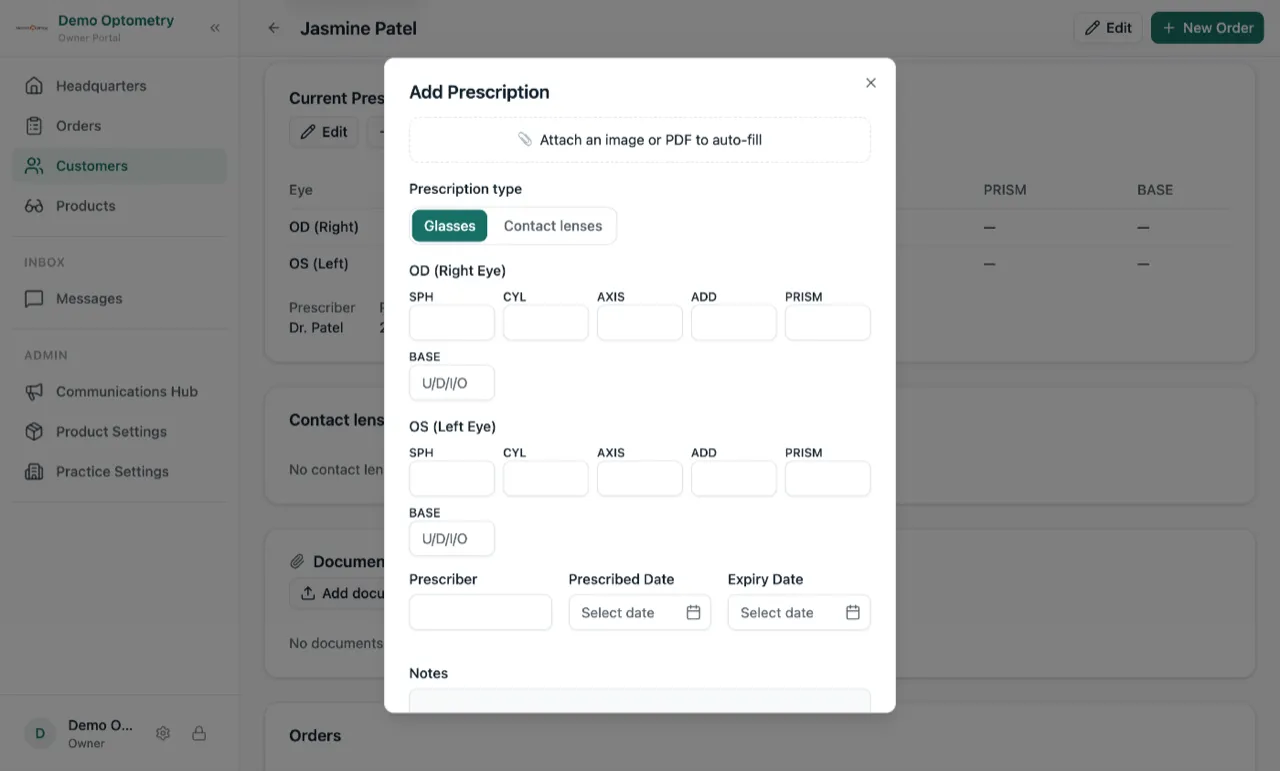Click the Communications Hub megaphone icon

tap(34, 392)
